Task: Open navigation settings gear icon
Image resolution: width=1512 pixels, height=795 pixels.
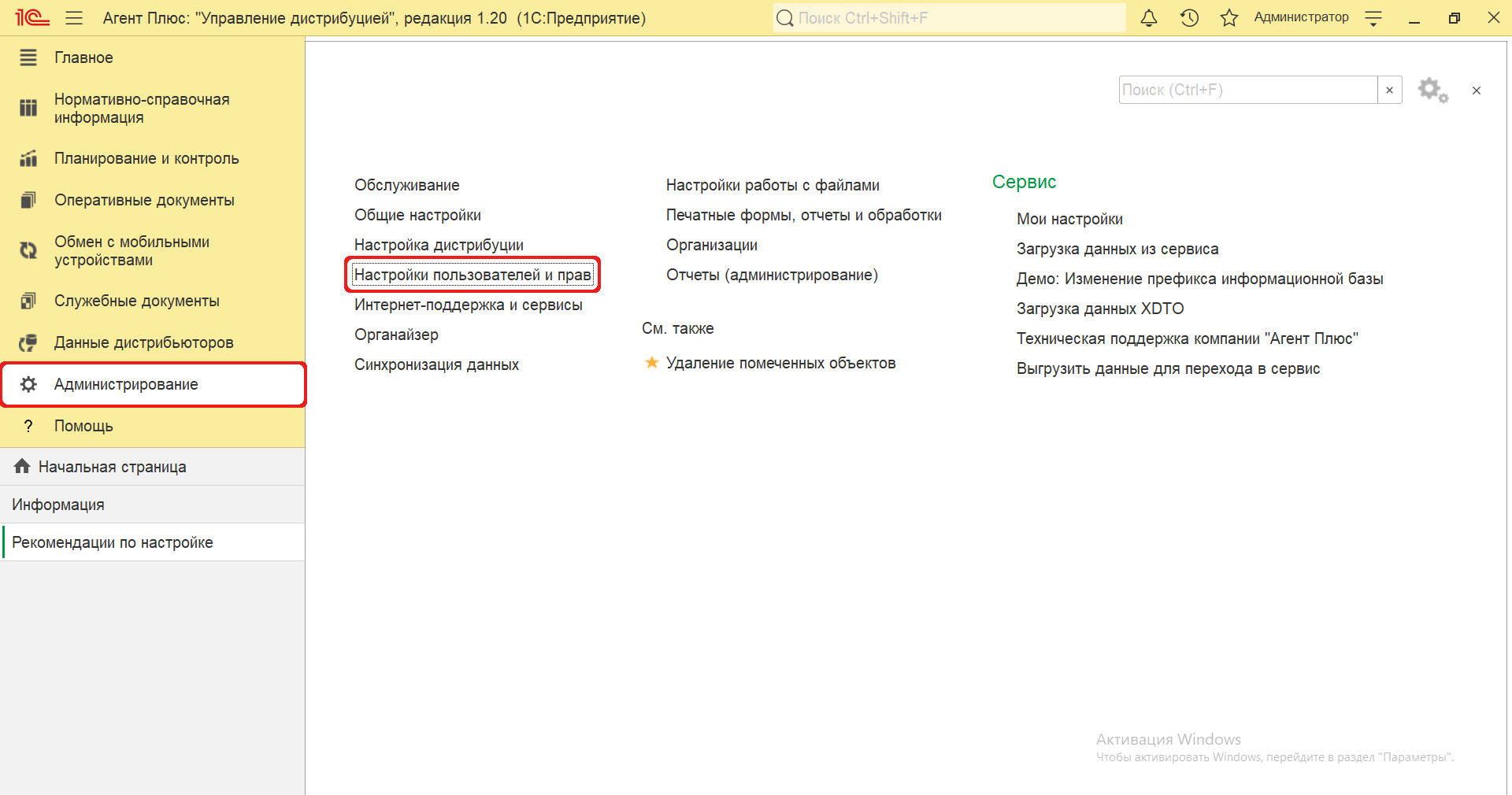Action: [x=1432, y=91]
